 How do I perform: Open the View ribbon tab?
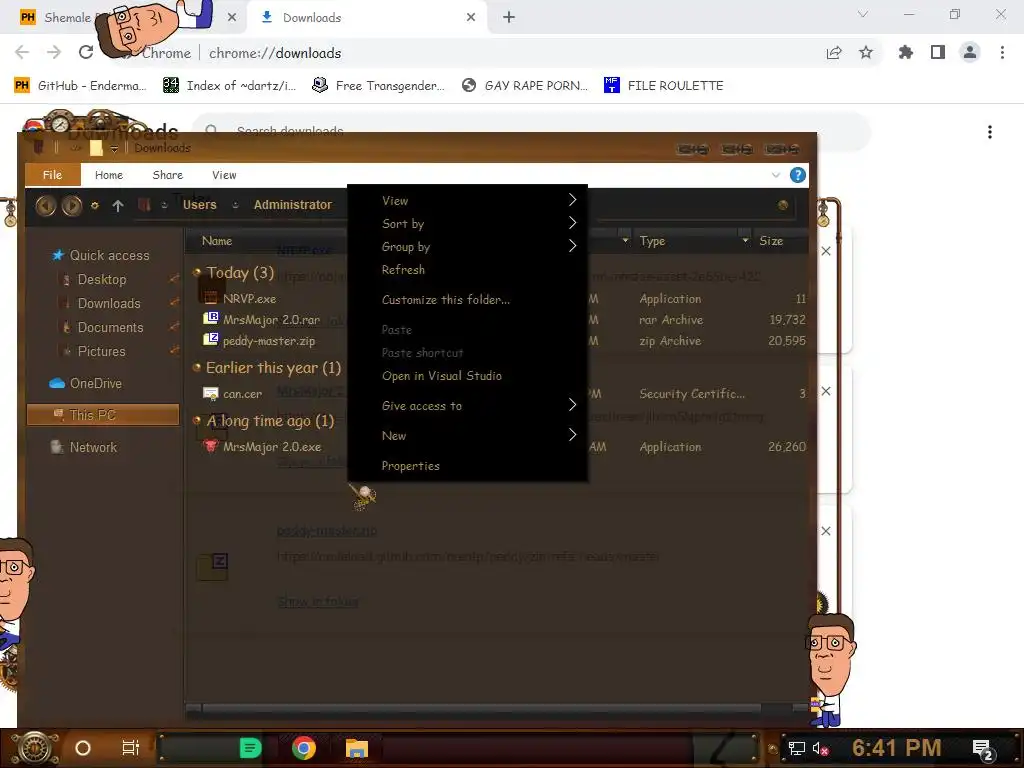click(x=224, y=175)
